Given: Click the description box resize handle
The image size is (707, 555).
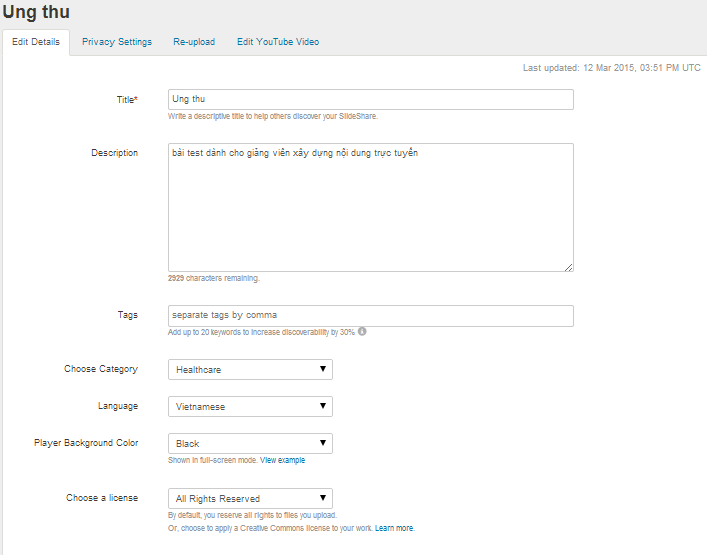Looking at the screenshot, I should (569, 267).
